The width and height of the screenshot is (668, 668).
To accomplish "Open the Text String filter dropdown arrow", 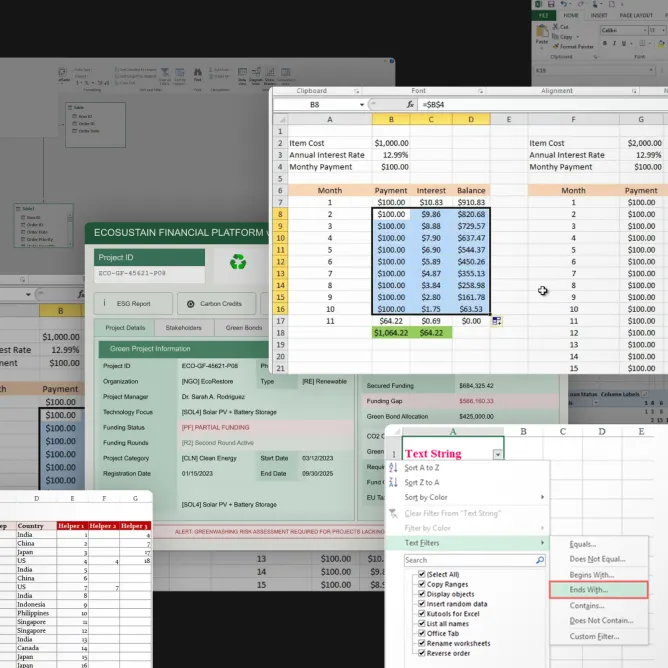I will click(x=498, y=454).
